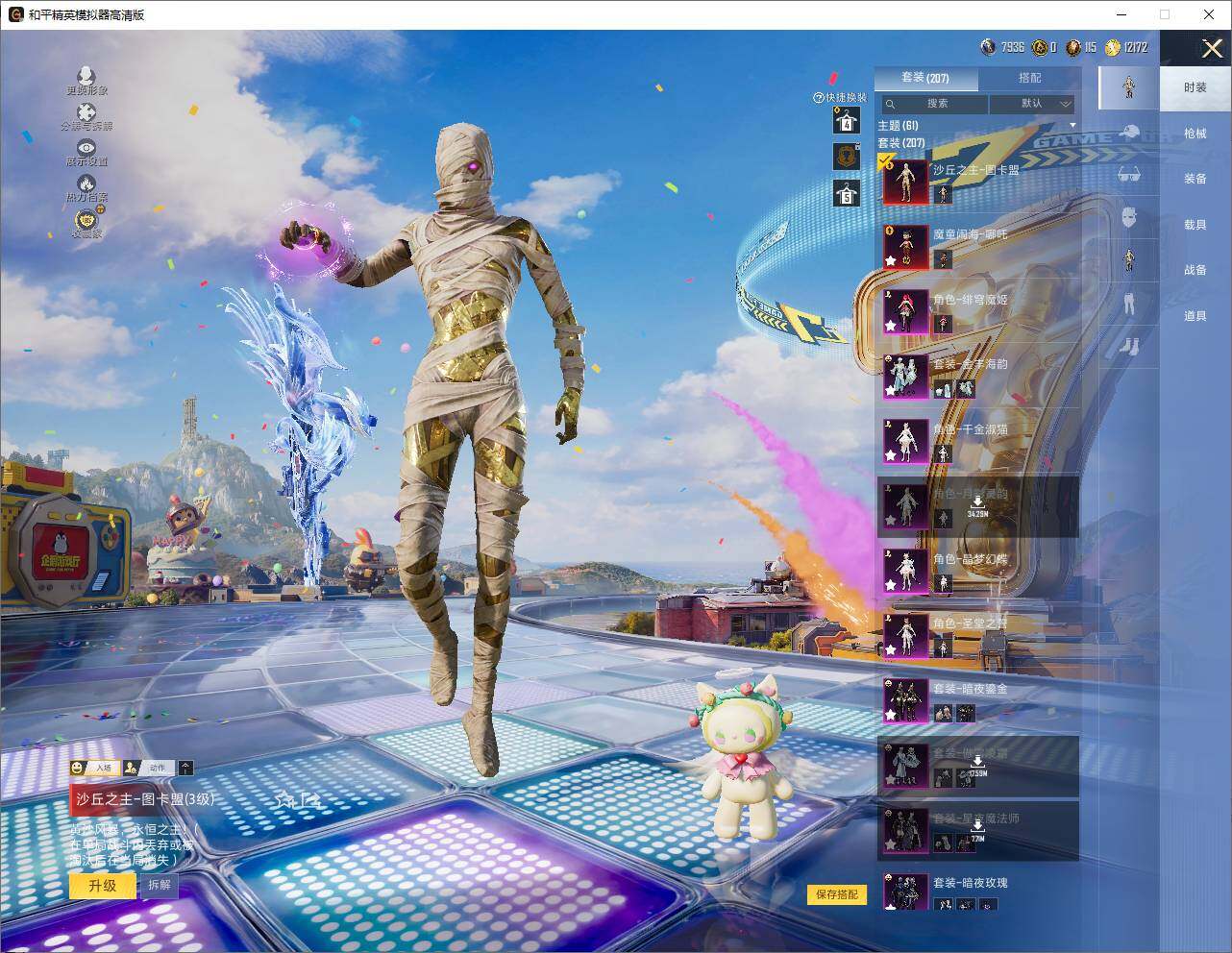Select the 沙丘之主-图卡盟 outfit thumbnail
Viewport: 1232px width, 953px height.
coord(906,182)
